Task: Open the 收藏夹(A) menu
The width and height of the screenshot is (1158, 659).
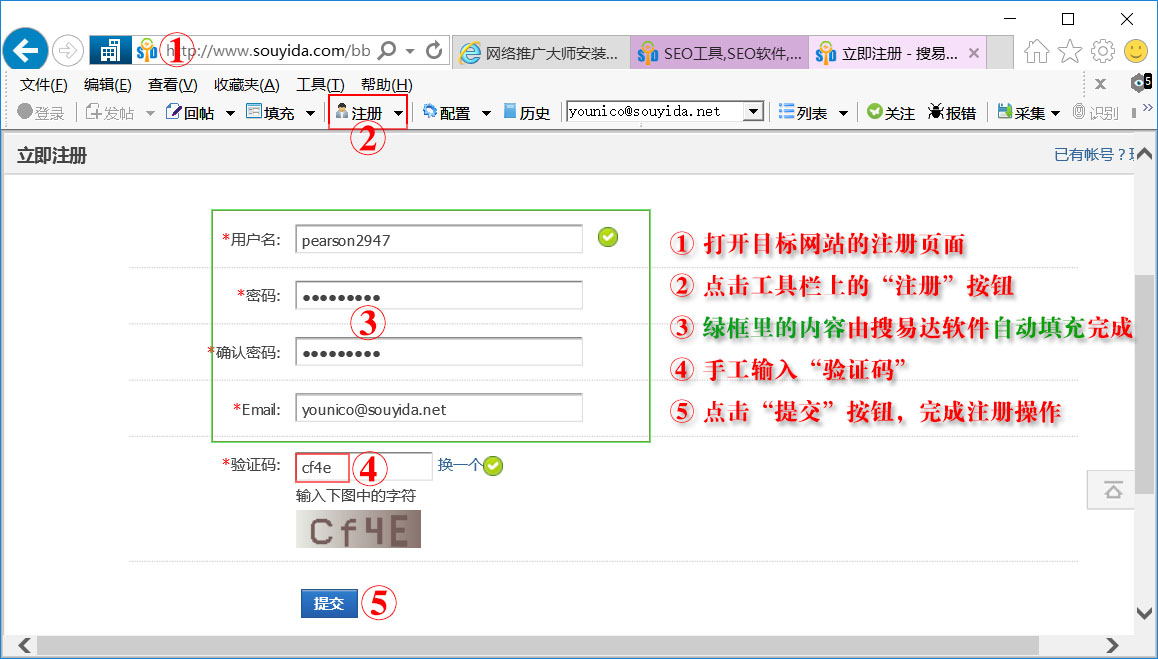Action: tap(247, 85)
